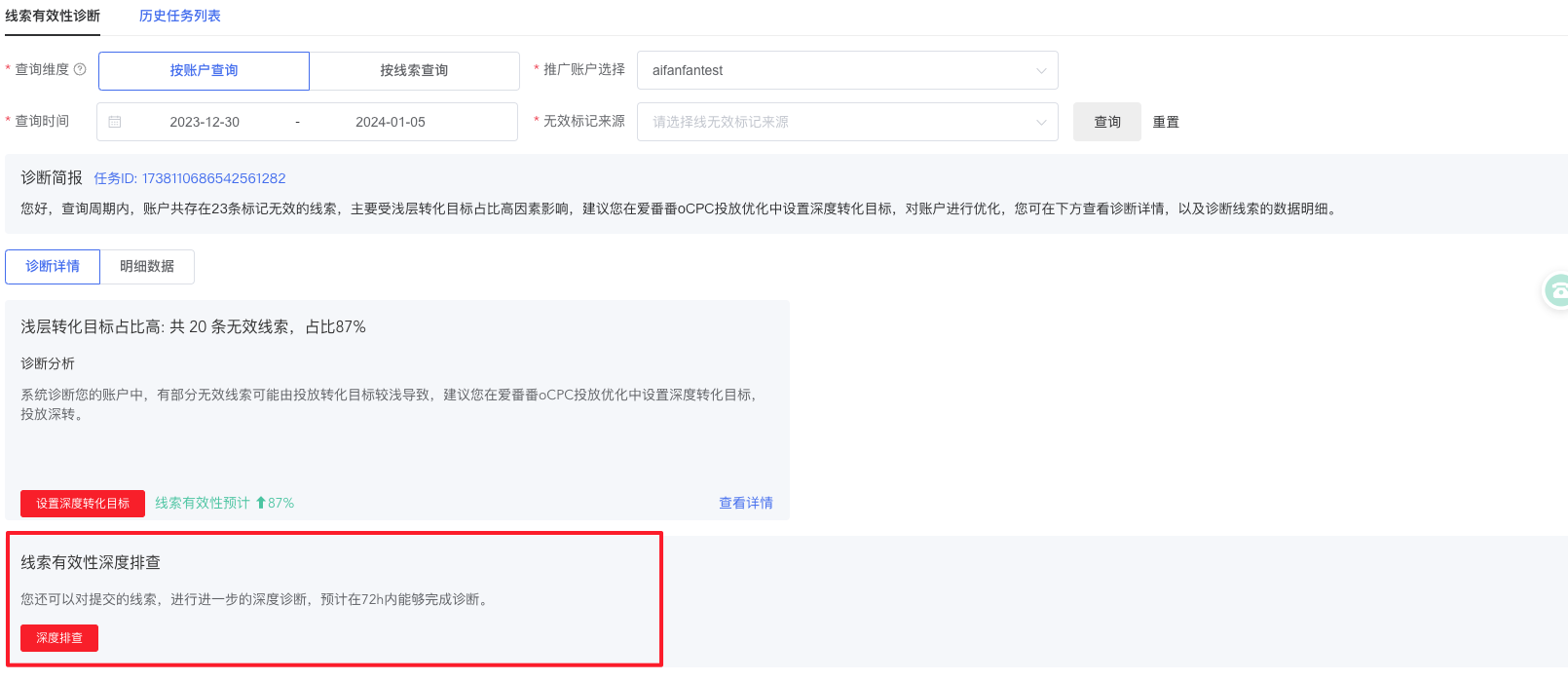Click the start date 2023-12-30 field
The height and width of the screenshot is (681, 1568).
[x=205, y=122]
